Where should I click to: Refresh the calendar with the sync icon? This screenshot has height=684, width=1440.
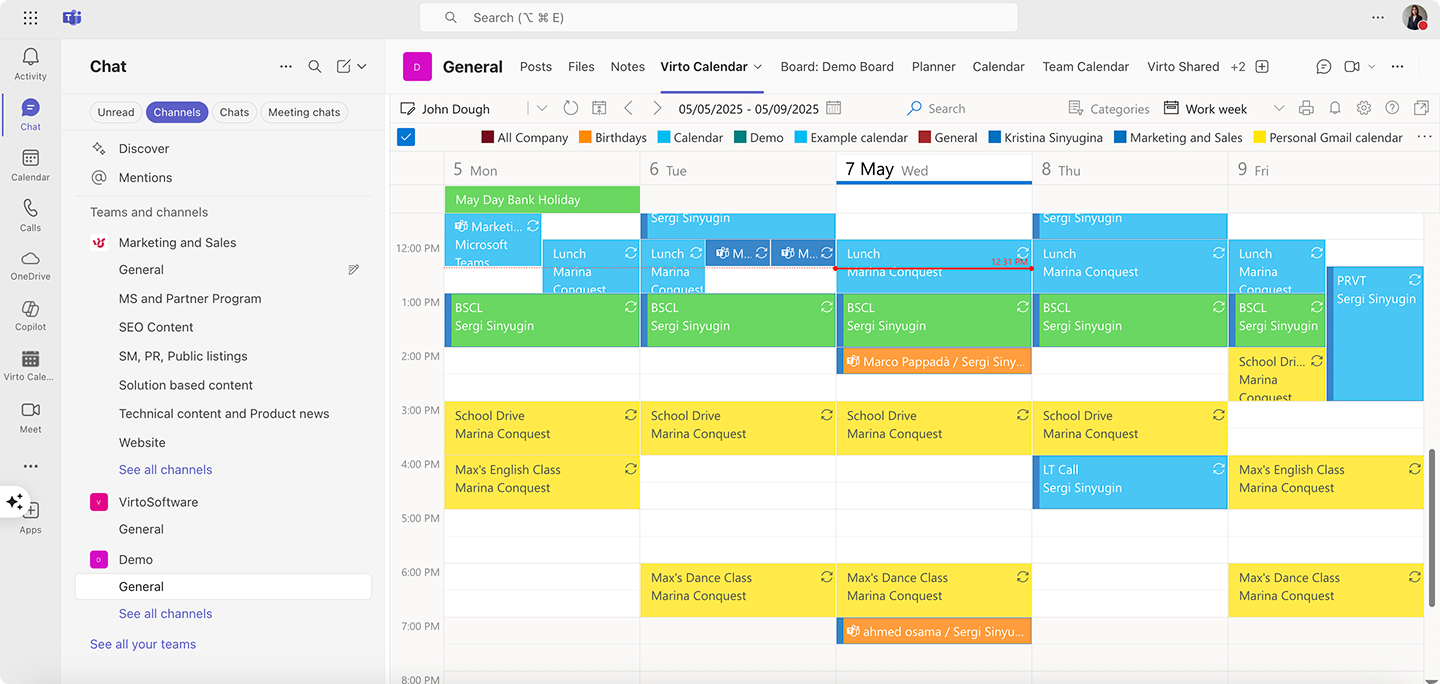(570, 108)
